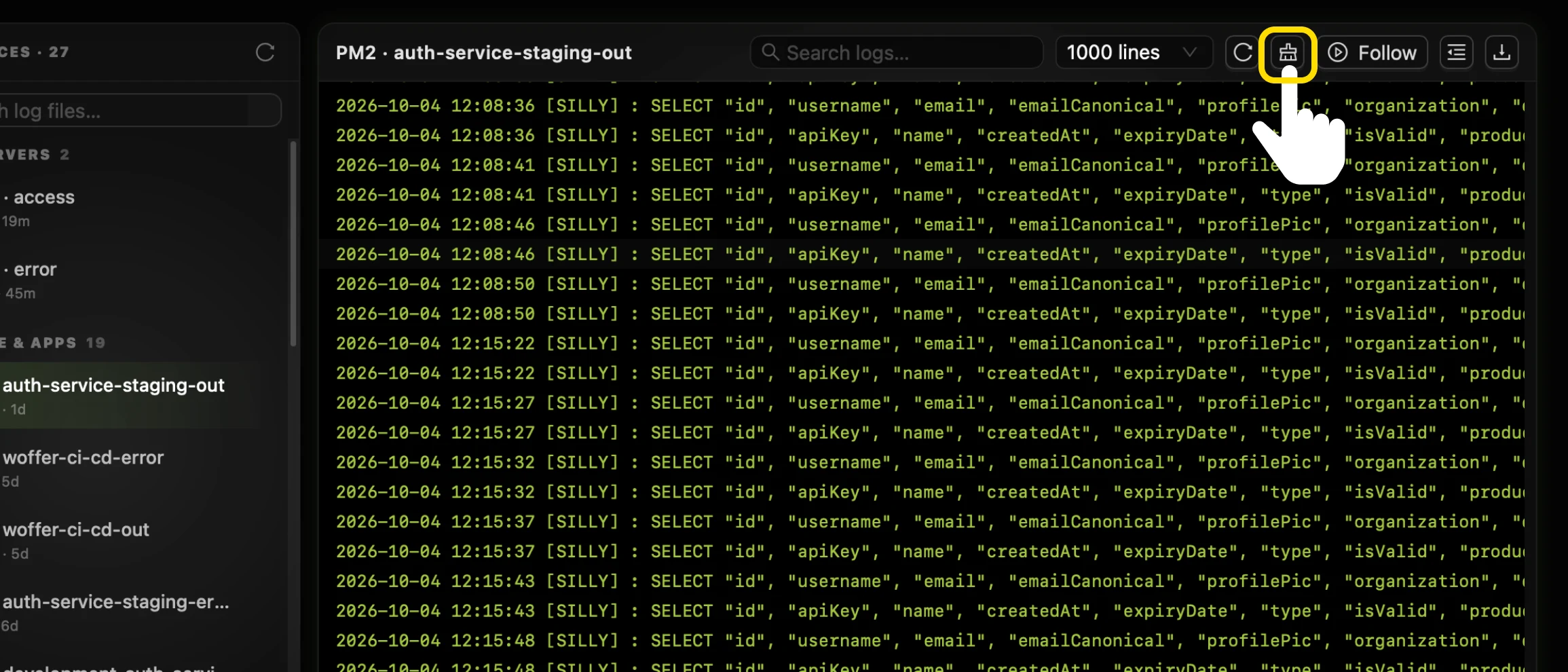Click the sidebar scrollbar
The image size is (1568, 672).
pyautogui.click(x=293, y=243)
